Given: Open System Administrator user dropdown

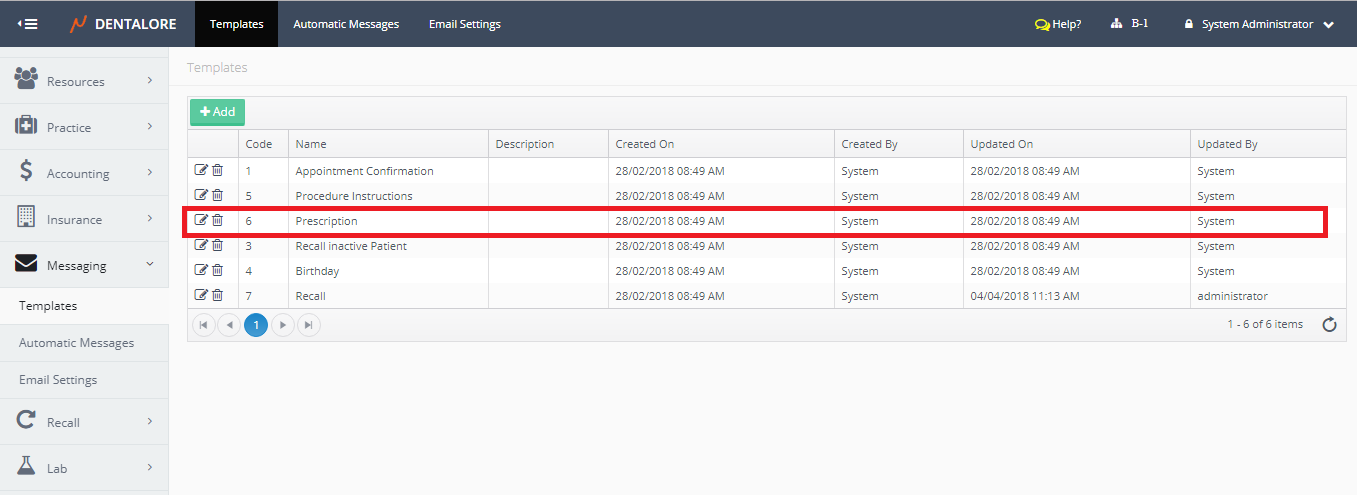Looking at the screenshot, I should coord(1260,24).
